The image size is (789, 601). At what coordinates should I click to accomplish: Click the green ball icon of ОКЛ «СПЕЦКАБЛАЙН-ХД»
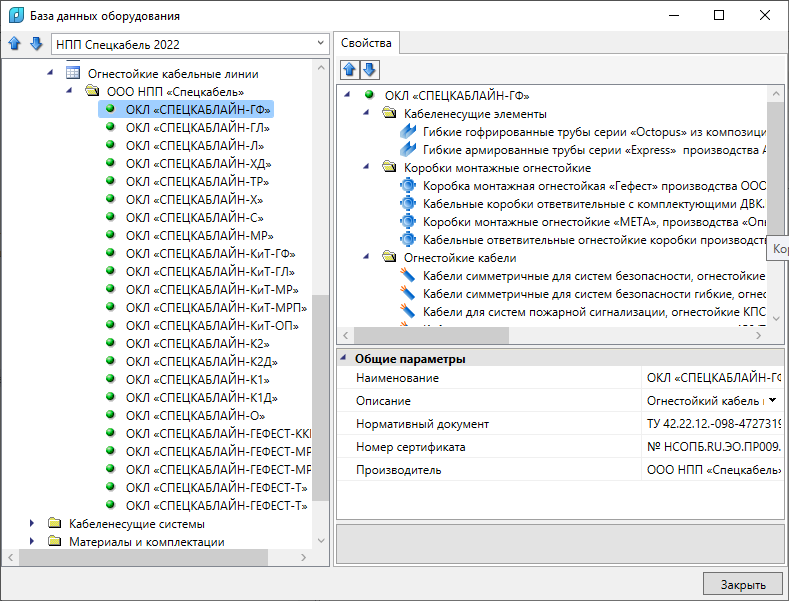[111, 163]
